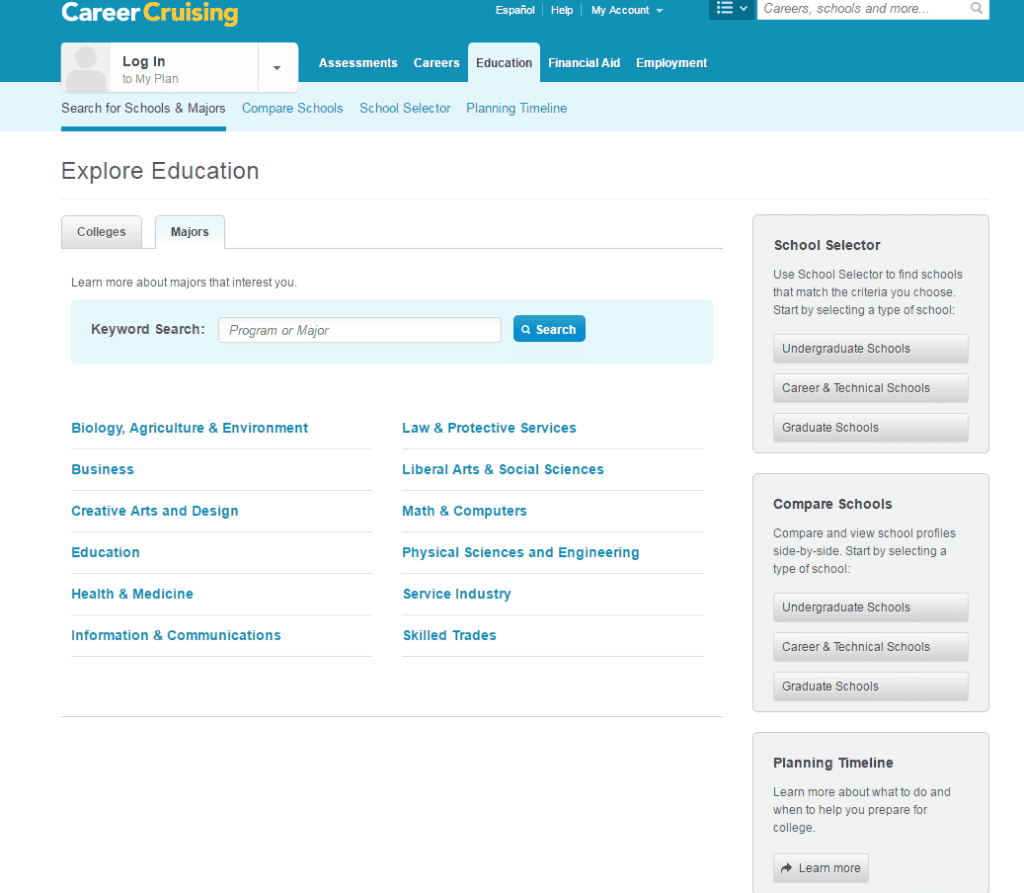Click the magnifier icon in top search box
Screen dimensions: 1024x893
pyautogui.click(x=976, y=8)
